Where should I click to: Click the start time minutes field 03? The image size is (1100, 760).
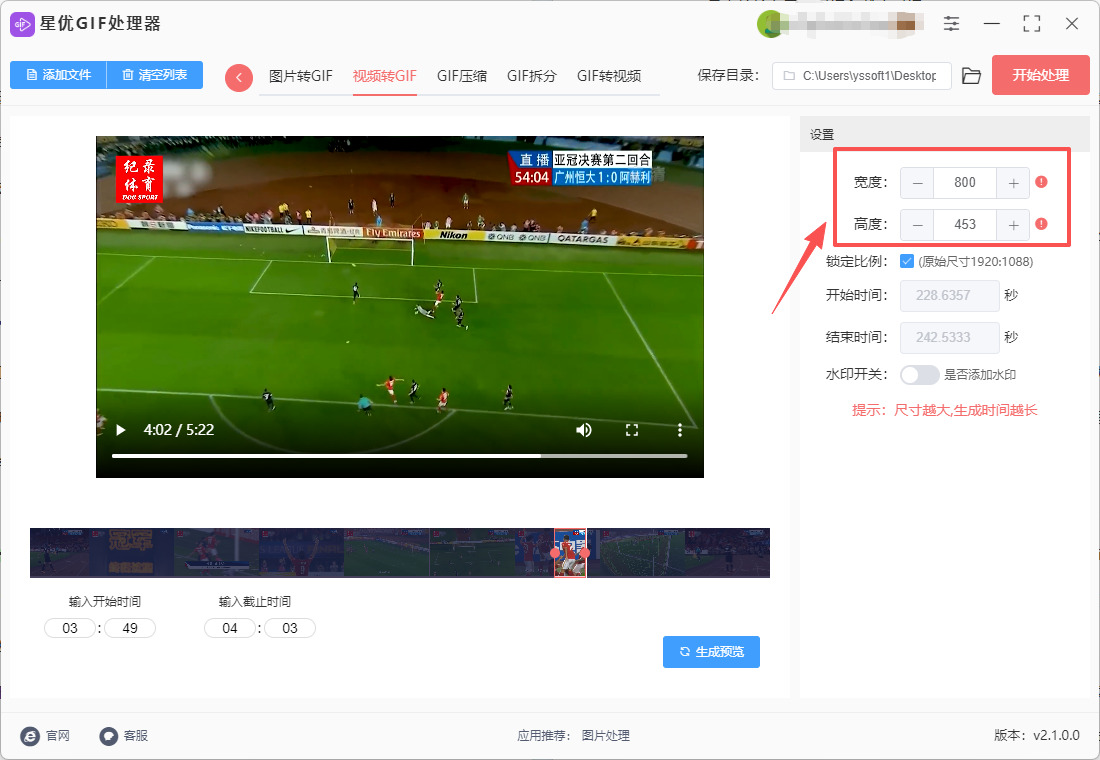[x=69, y=628]
